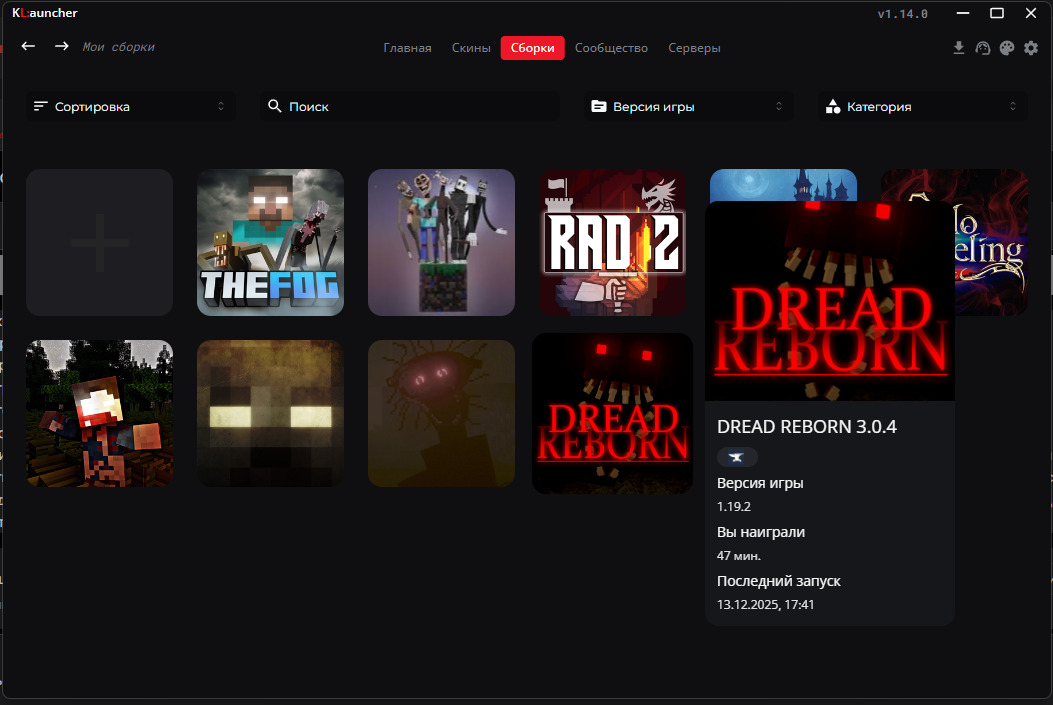Click the Поиск search field
The height and width of the screenshot is (705, 1053).
pyautogui.click(x=410, y=106)
